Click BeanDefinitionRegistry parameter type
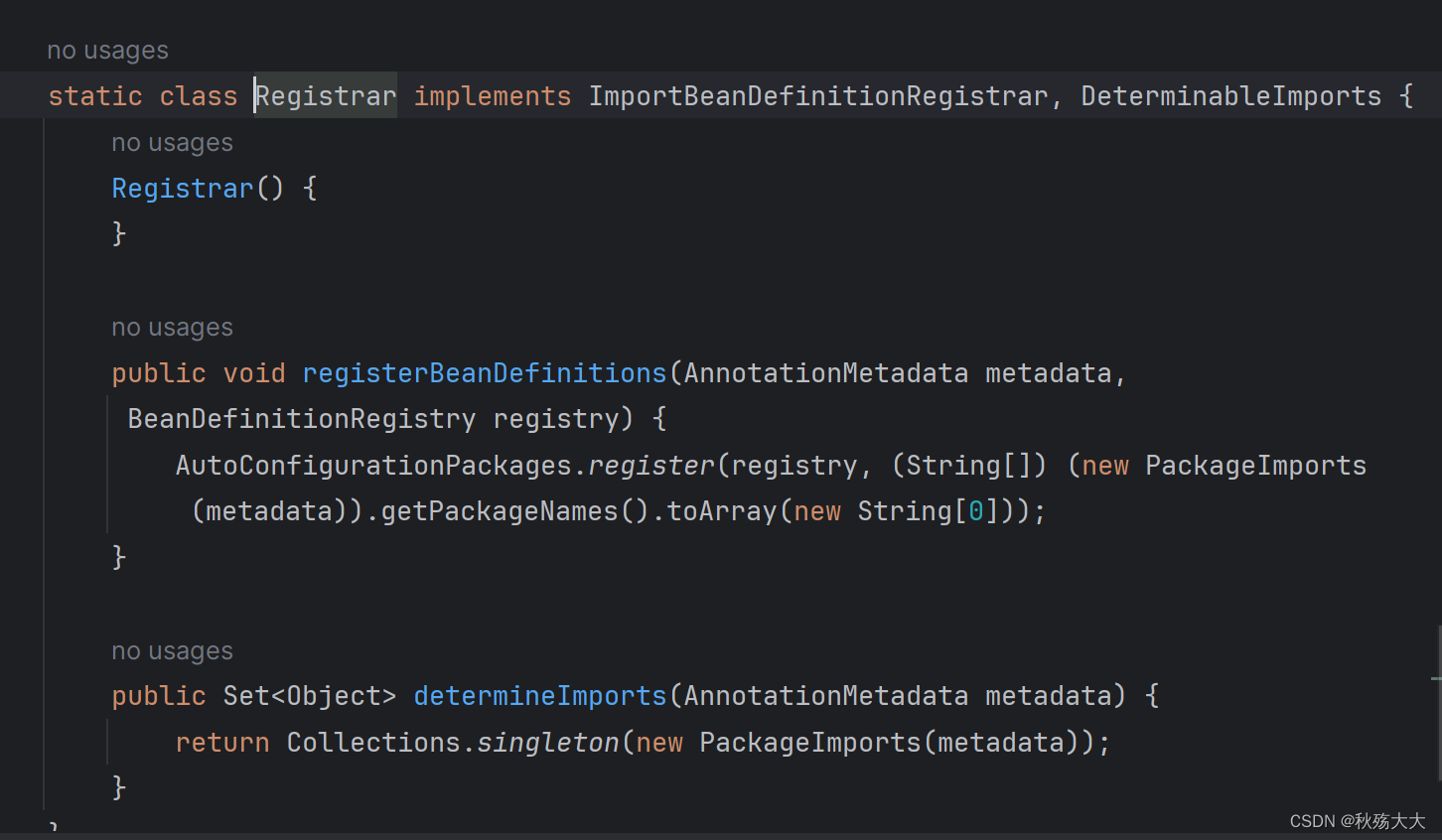1442x840 pixels. pos(302,419)
